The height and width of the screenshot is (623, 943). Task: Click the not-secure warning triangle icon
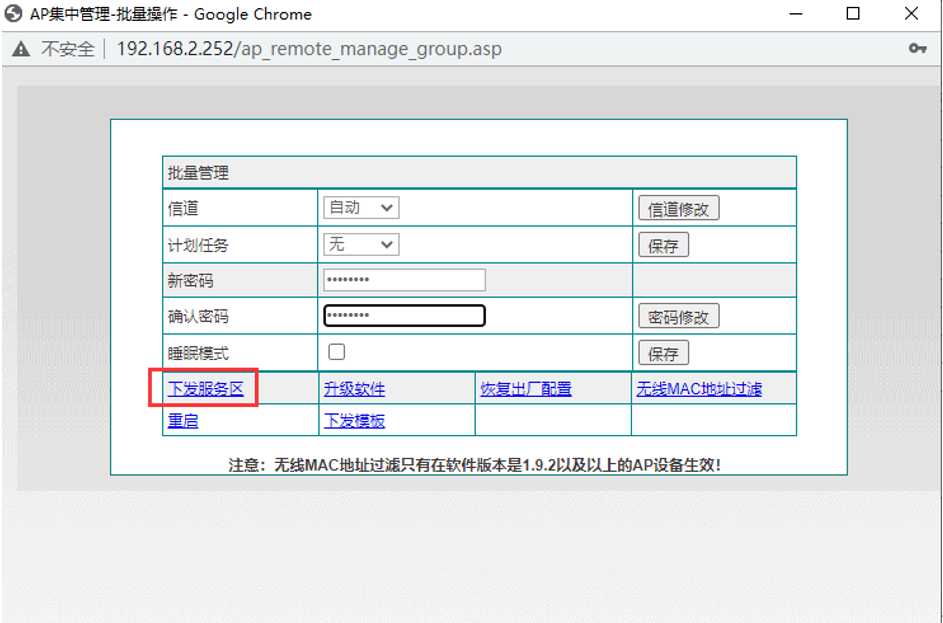(21, 49)
